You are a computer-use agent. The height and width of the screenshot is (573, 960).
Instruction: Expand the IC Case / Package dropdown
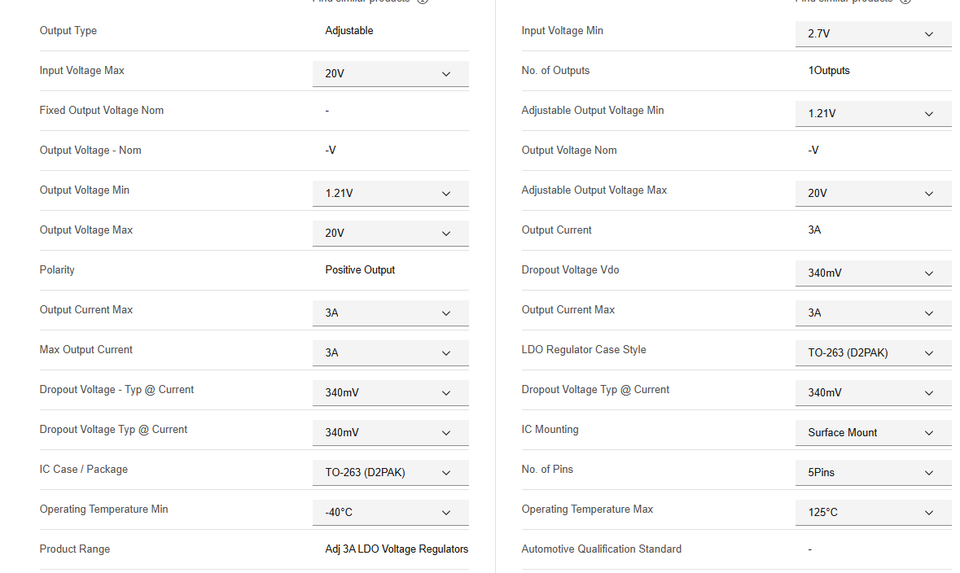[390, 472]
